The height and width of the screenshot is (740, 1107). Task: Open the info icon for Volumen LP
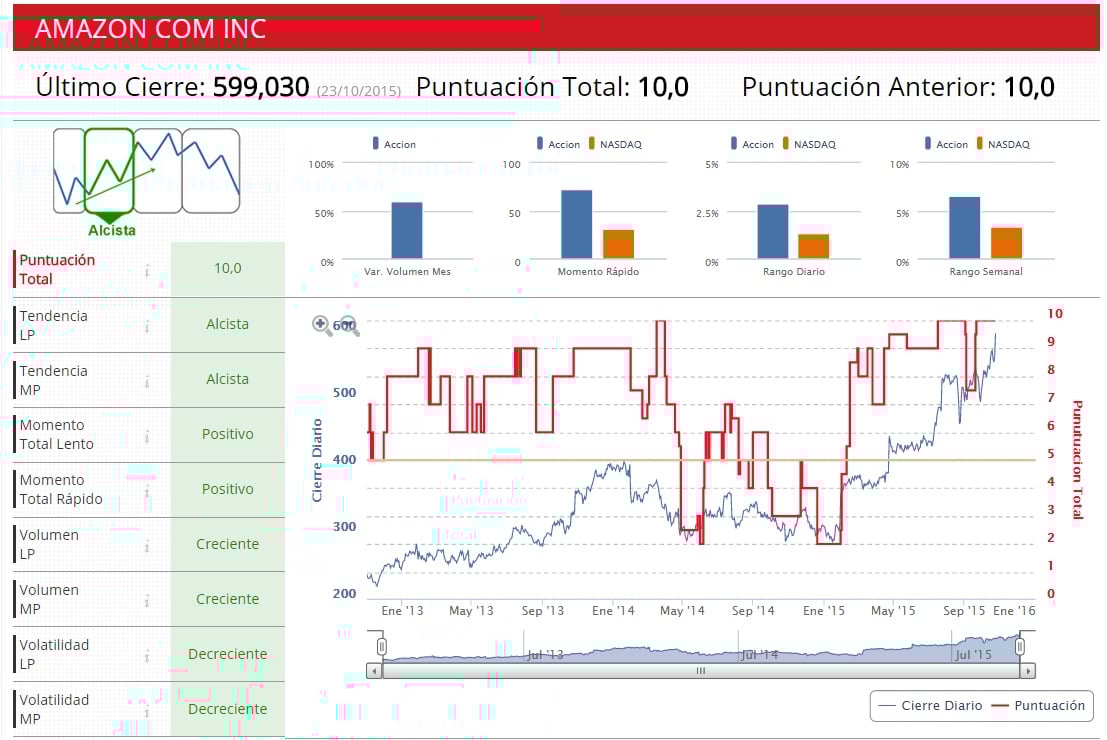tap(147, 547)
